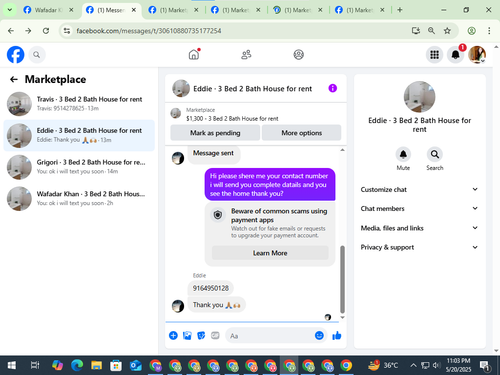The width and height of the screenshot is (500, 375).
Task: Open Windows Start menu
Action: click(x=12, y=365)
